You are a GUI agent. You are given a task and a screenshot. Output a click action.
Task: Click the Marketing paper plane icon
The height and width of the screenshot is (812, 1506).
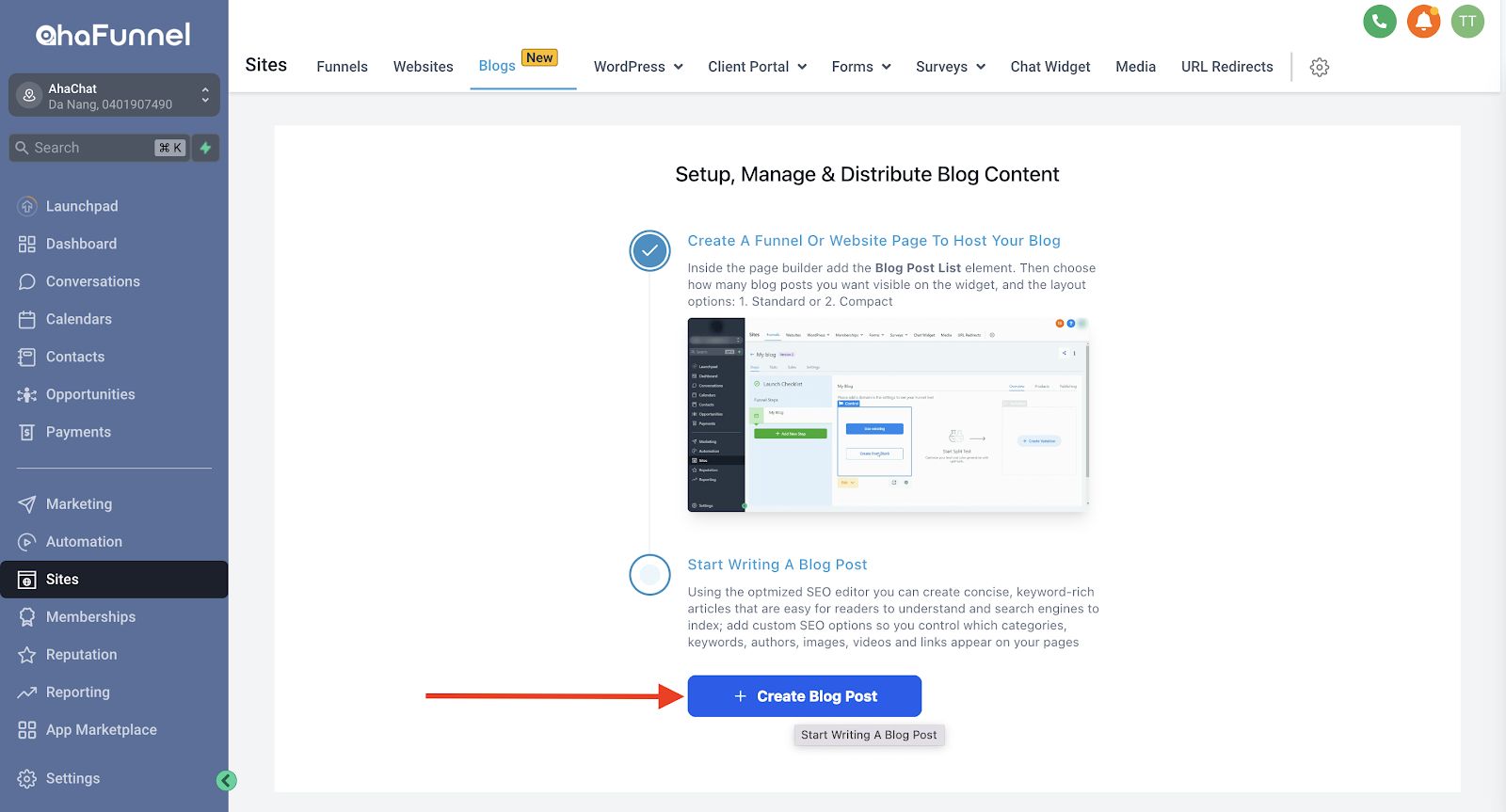coord(27,504)
